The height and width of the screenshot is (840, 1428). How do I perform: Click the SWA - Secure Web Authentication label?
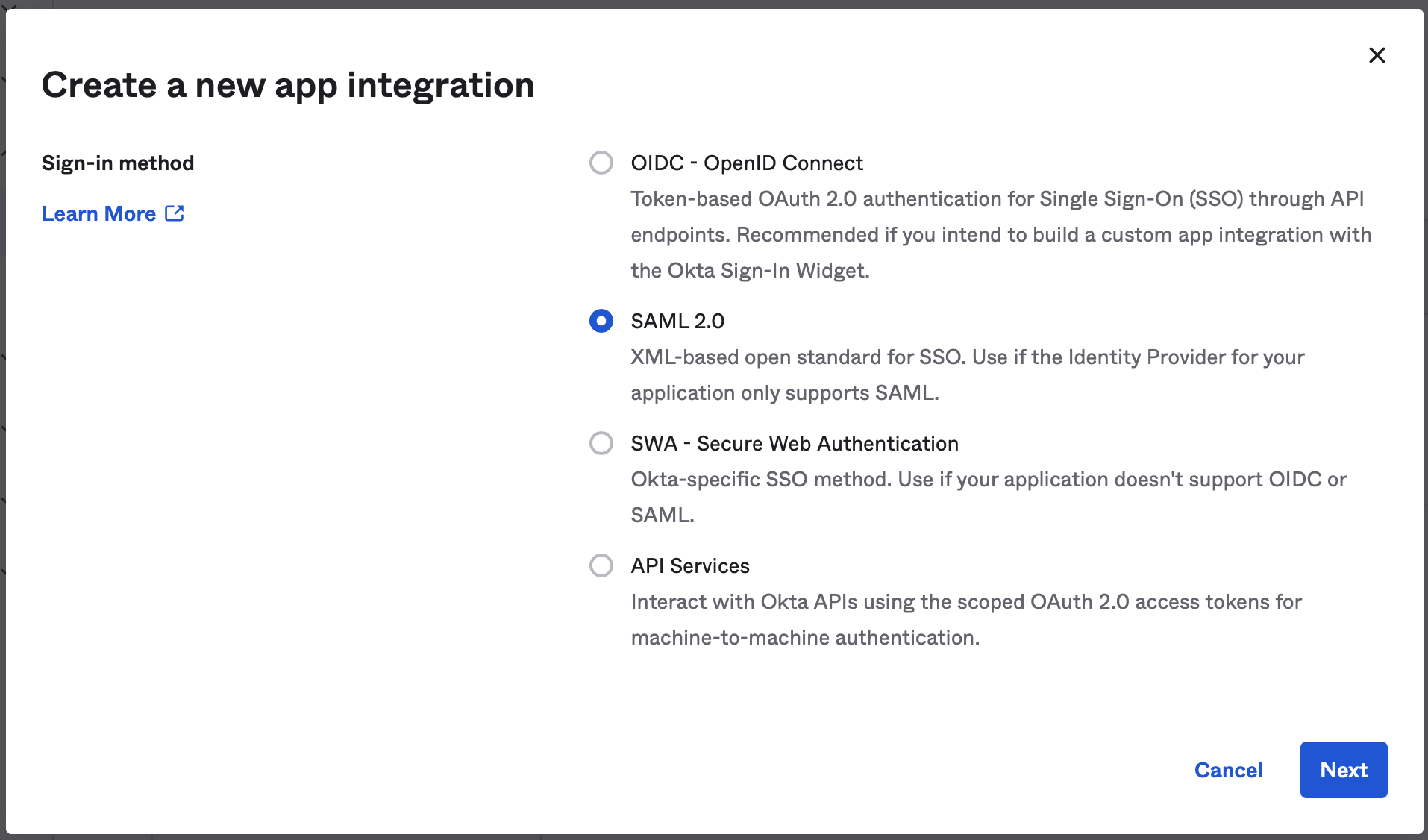(794, 443)
